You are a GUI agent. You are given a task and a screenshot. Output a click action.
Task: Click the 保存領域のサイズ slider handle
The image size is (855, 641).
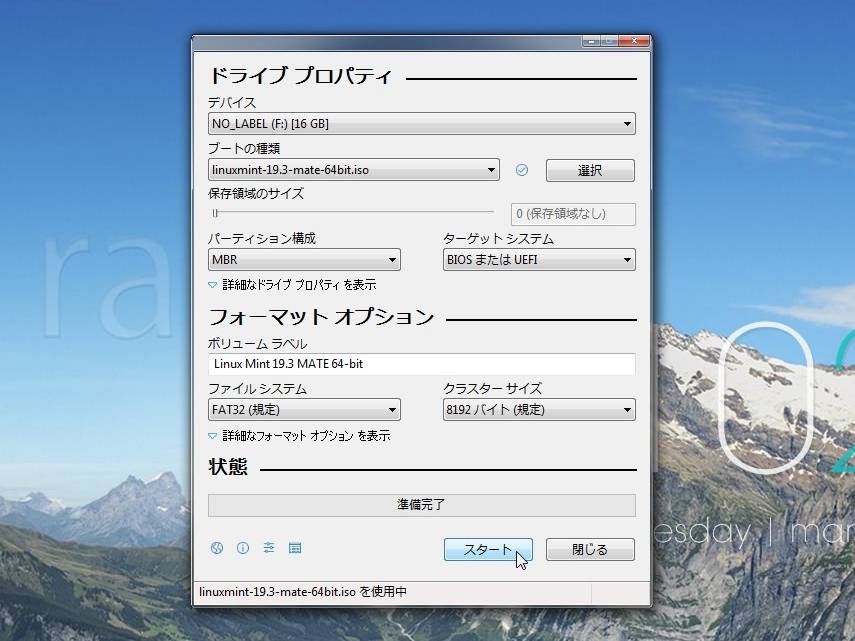[x=215, y=213]
